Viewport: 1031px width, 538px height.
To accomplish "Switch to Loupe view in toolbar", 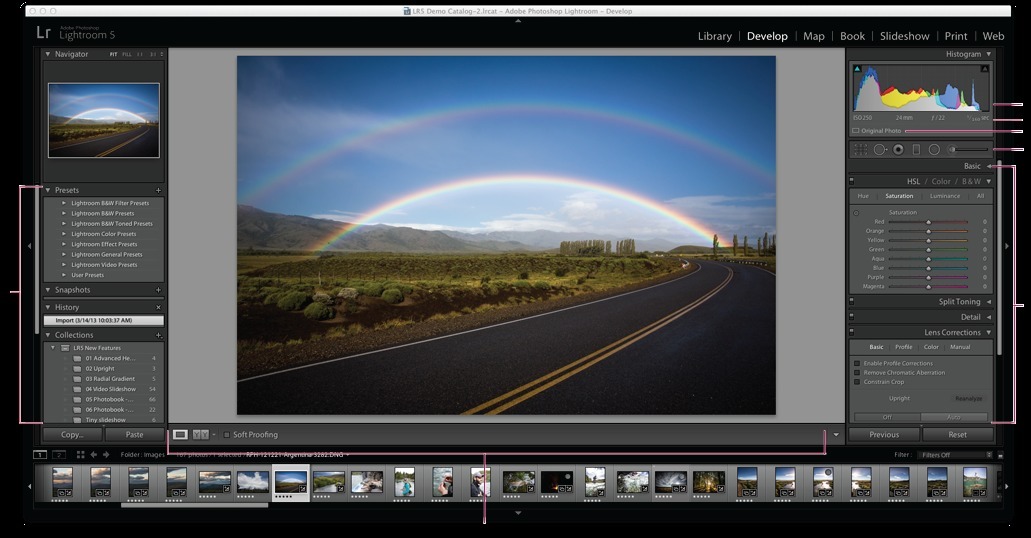I will 180,435.
